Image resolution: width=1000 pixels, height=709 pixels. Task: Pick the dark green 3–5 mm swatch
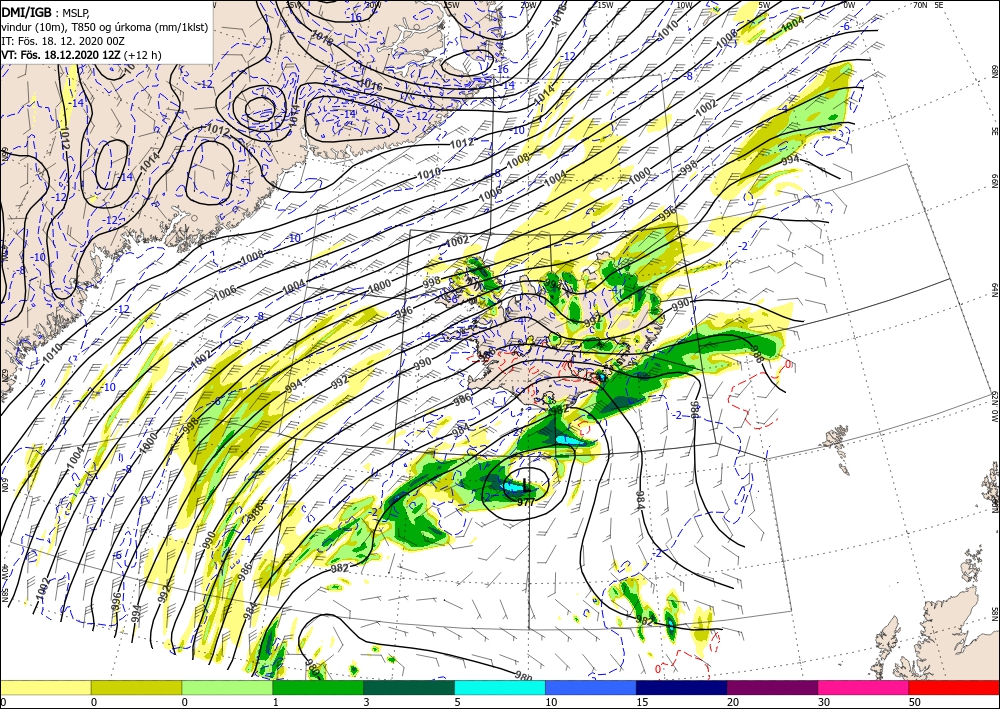click(409, 687)
